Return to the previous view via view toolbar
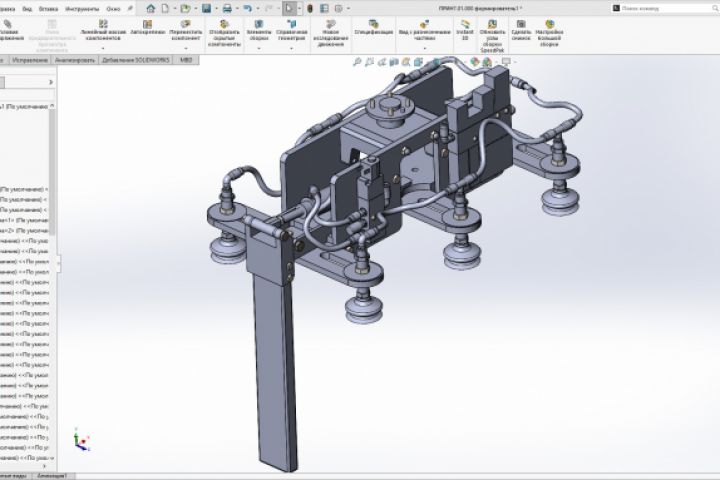Screen dimensions: 720x480 pos(382,62)
